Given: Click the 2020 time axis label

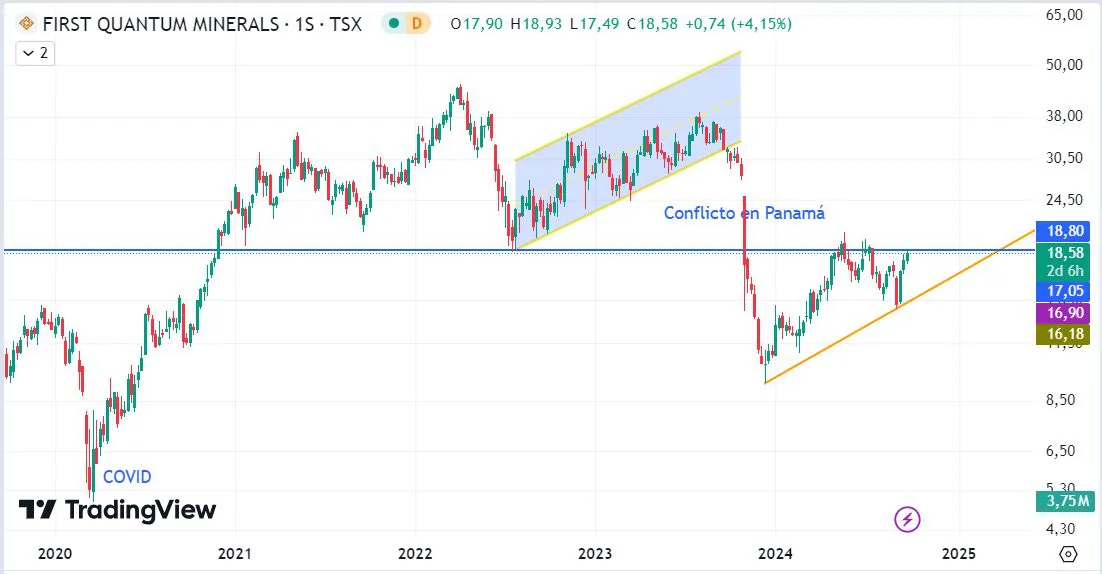Looking at the screenshot, I should point(54,553).
